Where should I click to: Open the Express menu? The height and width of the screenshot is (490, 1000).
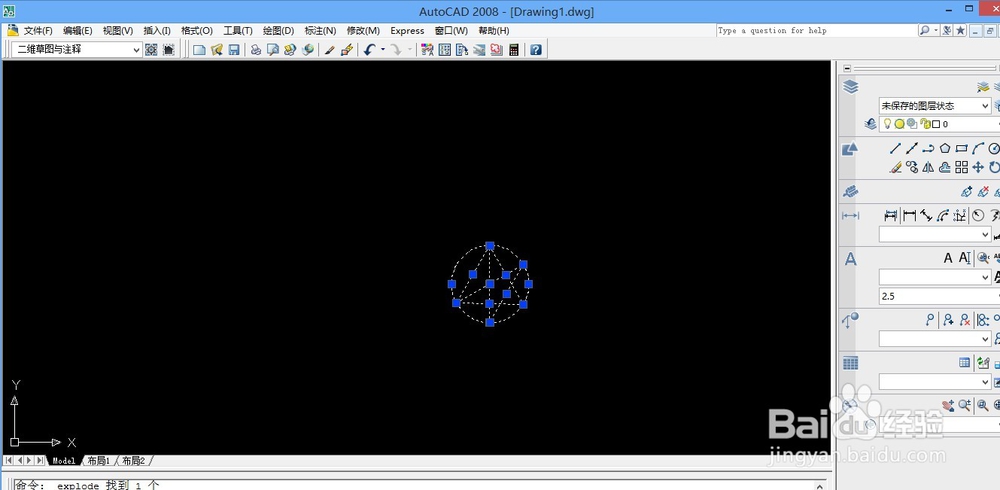pos(408,31)
